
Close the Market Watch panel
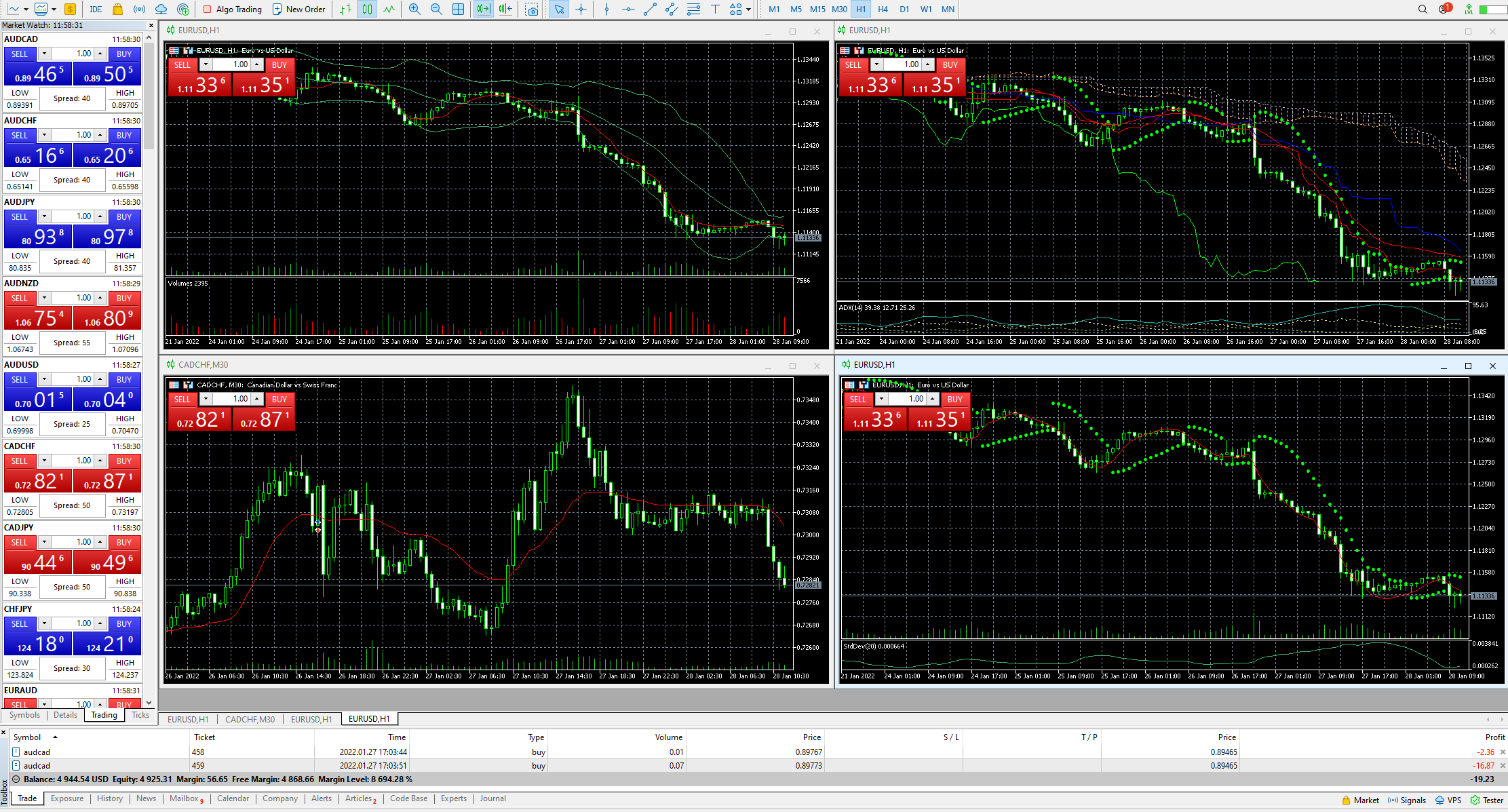pyautogui.click(x=151, y=25)
